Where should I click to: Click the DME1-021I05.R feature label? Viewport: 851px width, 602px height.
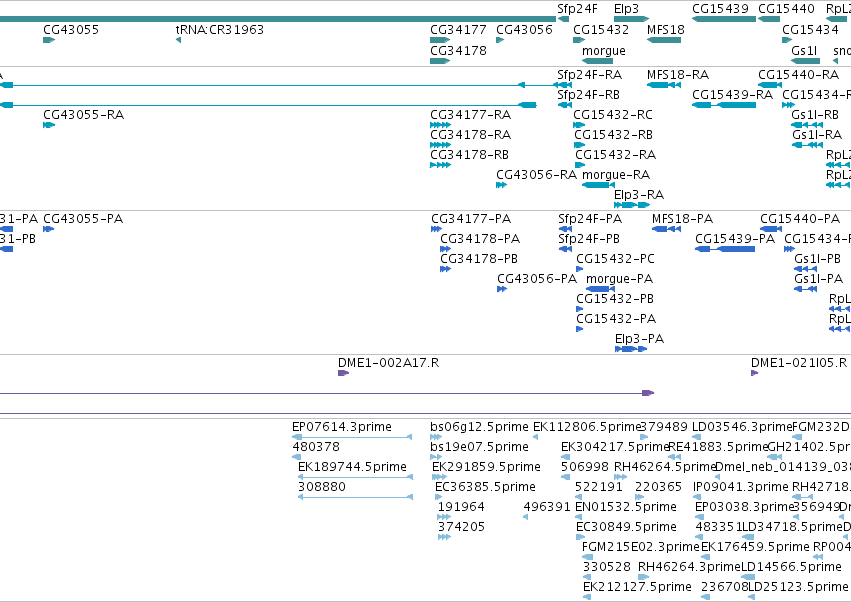click(799, 363)
